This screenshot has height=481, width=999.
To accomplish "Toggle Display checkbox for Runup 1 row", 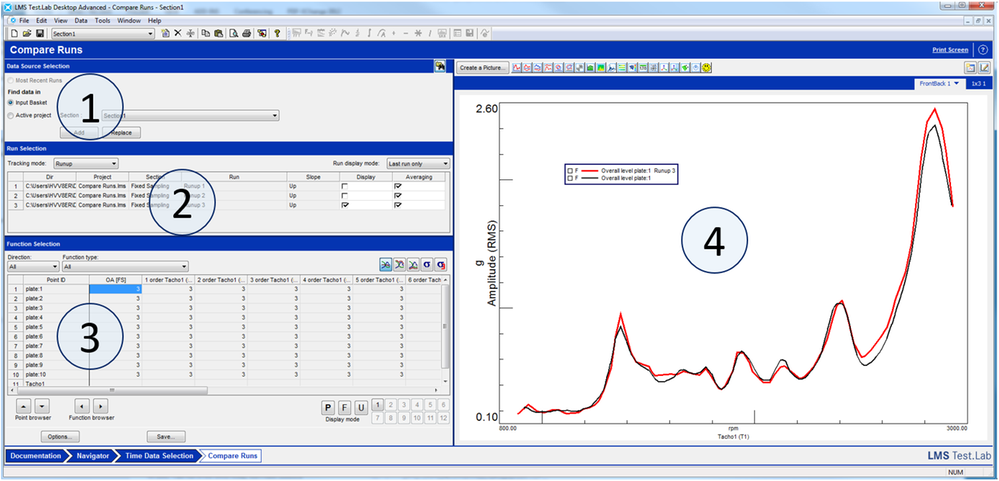I will pos(345,186).
